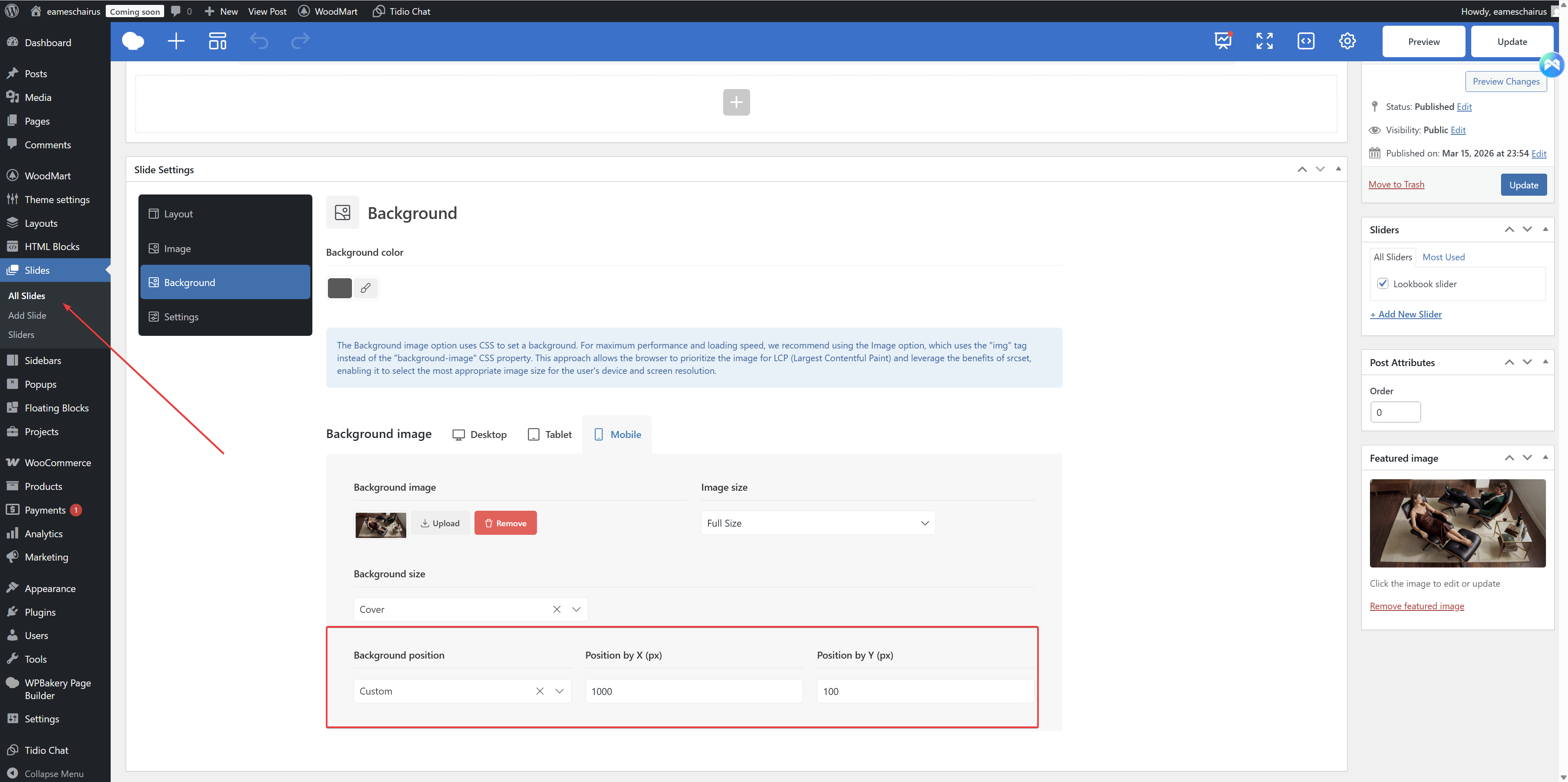
Task: Open the Background size Cover dropdown
Action: [470, 610]
